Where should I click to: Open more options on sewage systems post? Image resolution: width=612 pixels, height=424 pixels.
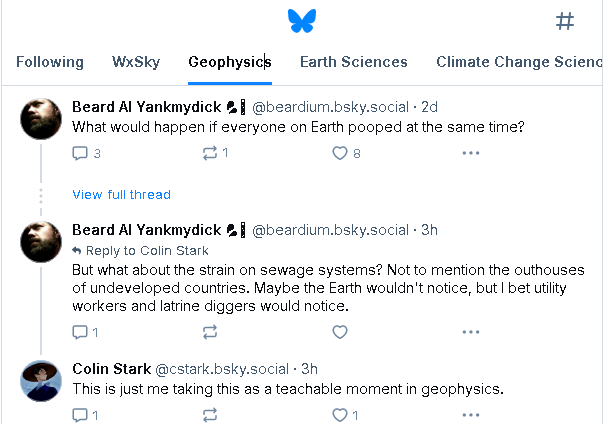471,332
